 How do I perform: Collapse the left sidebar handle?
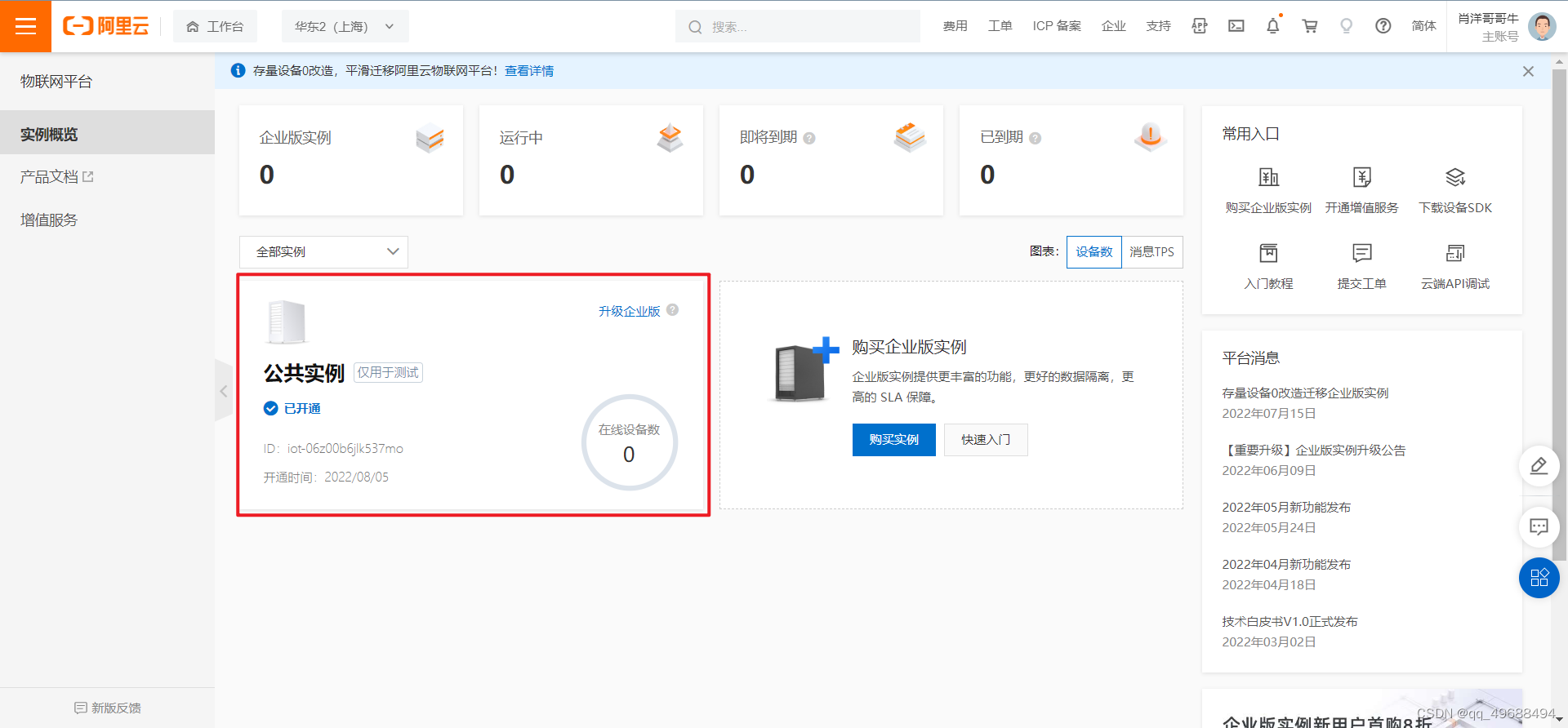pos(223,391)
